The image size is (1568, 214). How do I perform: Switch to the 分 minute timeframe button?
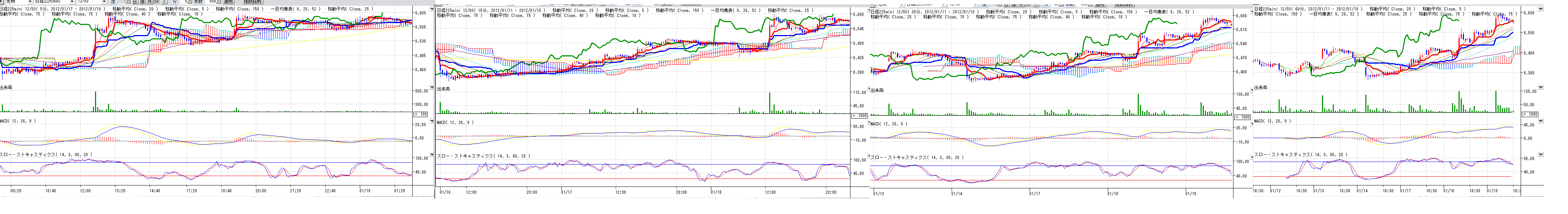tap(156, 2)
